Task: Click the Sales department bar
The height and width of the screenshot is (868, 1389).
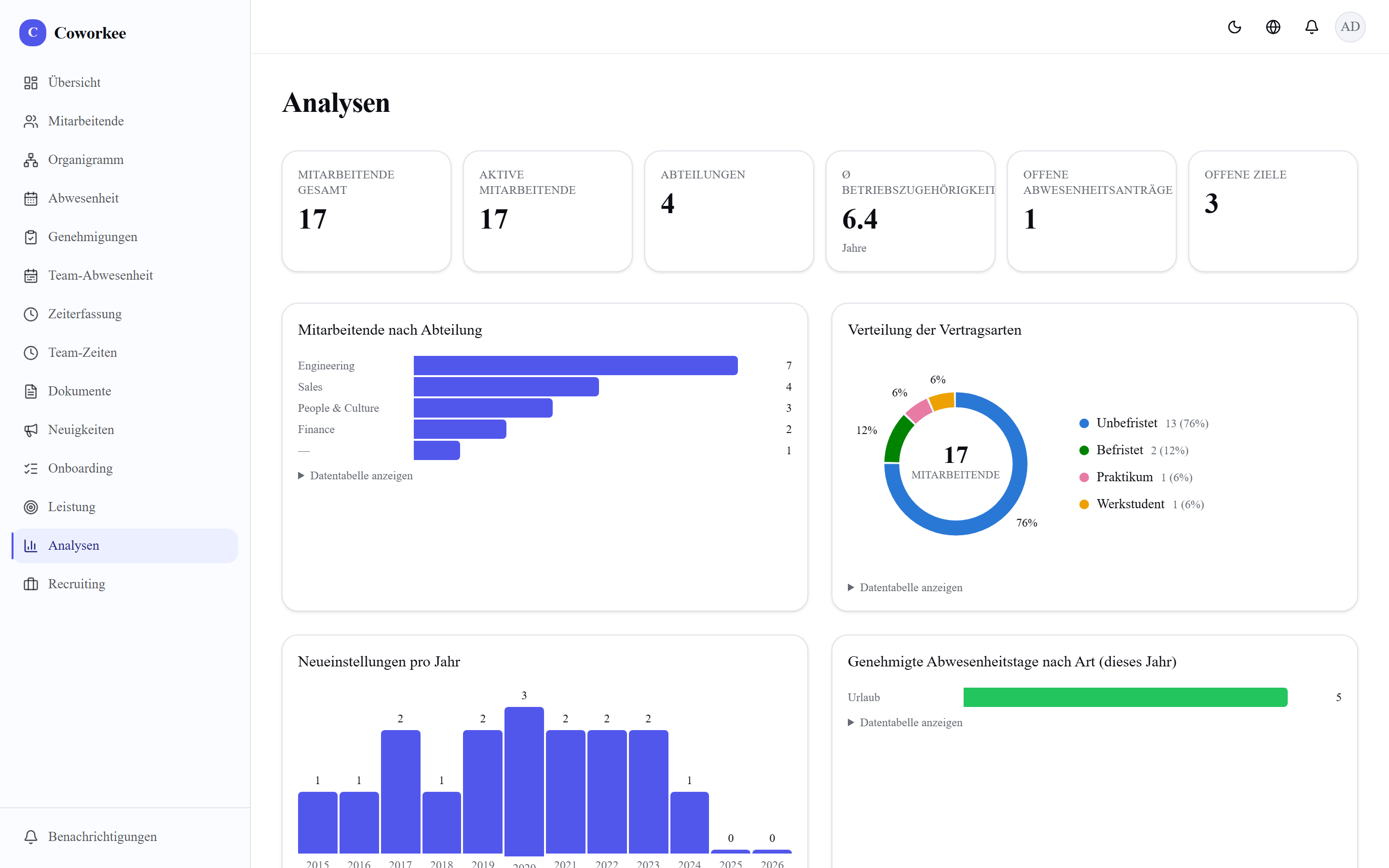Action: click(506, 387)
